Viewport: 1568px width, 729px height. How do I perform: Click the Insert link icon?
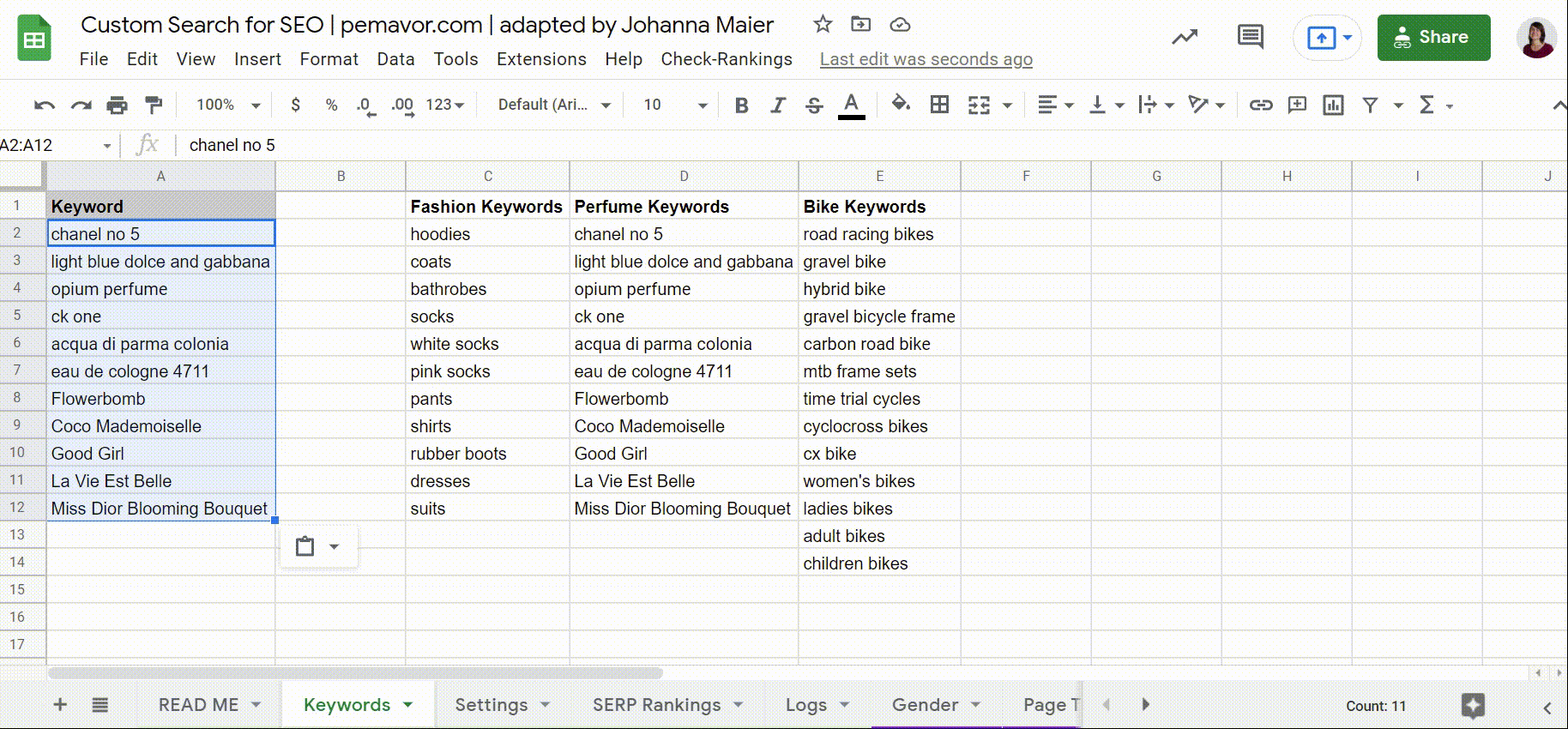(x=1260, y=105)
